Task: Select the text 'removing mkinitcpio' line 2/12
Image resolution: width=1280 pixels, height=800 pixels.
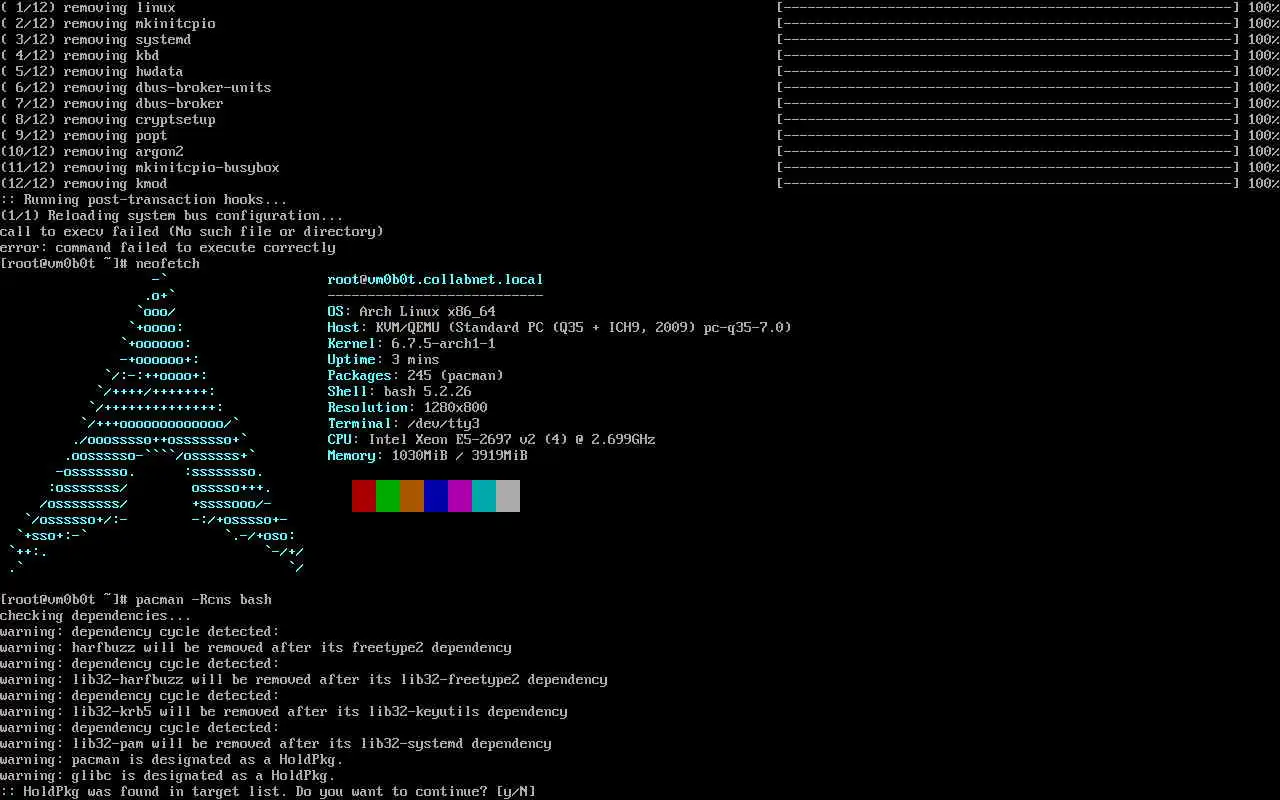Action: click(x=140, y=24)
